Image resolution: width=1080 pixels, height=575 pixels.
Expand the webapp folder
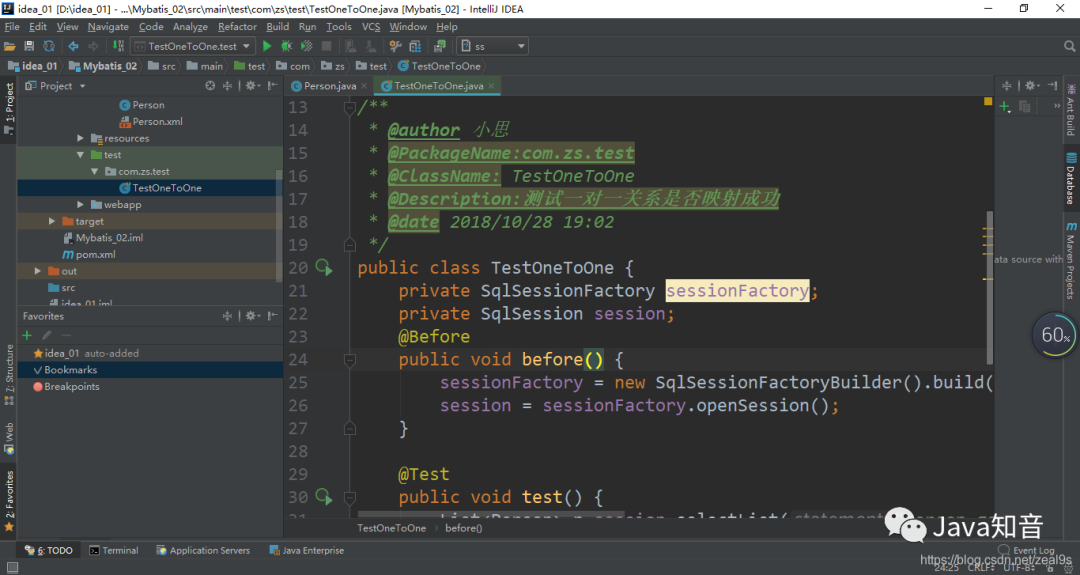coord(81,205)
